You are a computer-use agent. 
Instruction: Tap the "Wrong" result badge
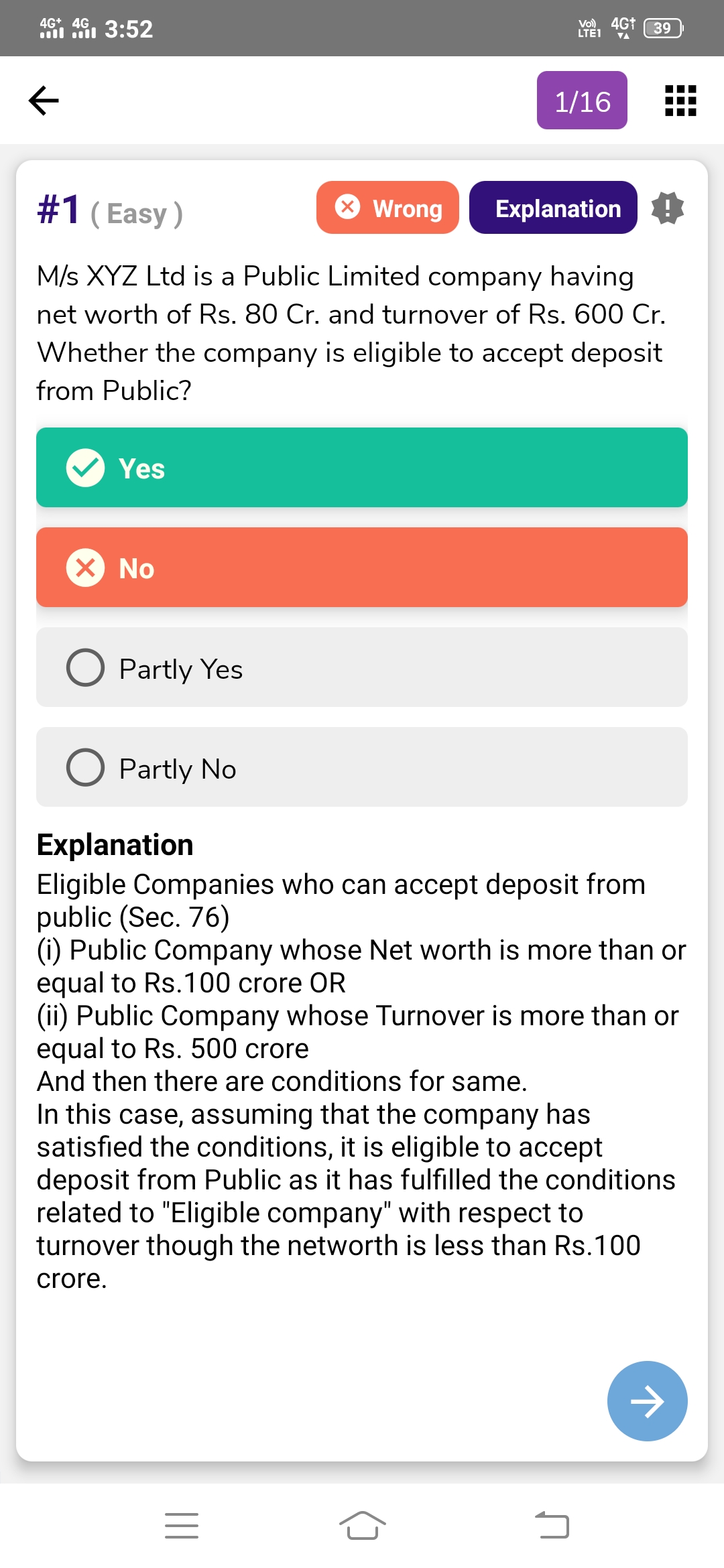[387, 208]
